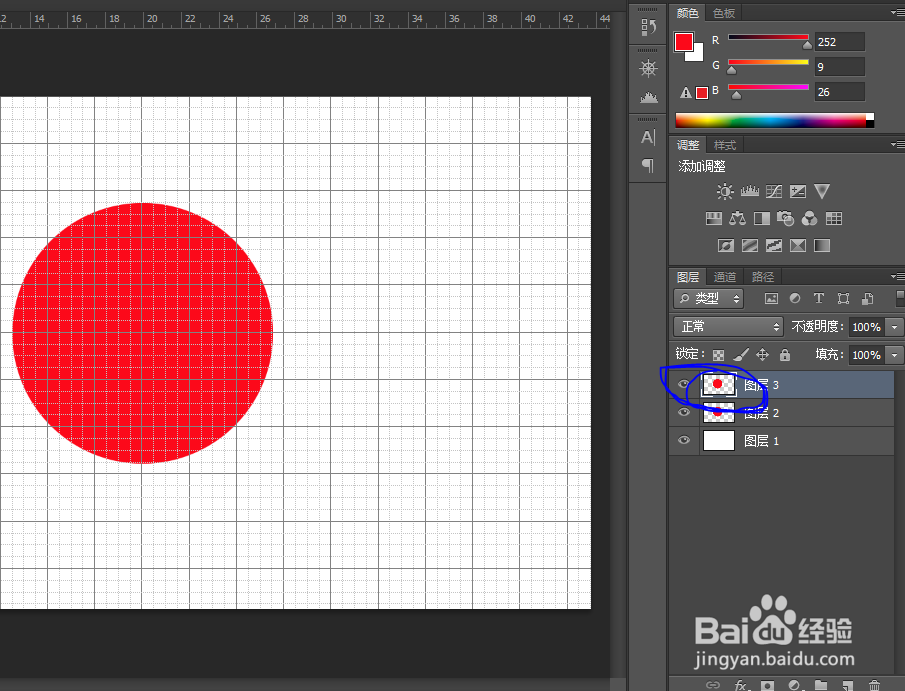Open the 正常 blend mode dropdown
Viewport: 905px width, 691px height.
pyautogui.click(x=728, y=327)
